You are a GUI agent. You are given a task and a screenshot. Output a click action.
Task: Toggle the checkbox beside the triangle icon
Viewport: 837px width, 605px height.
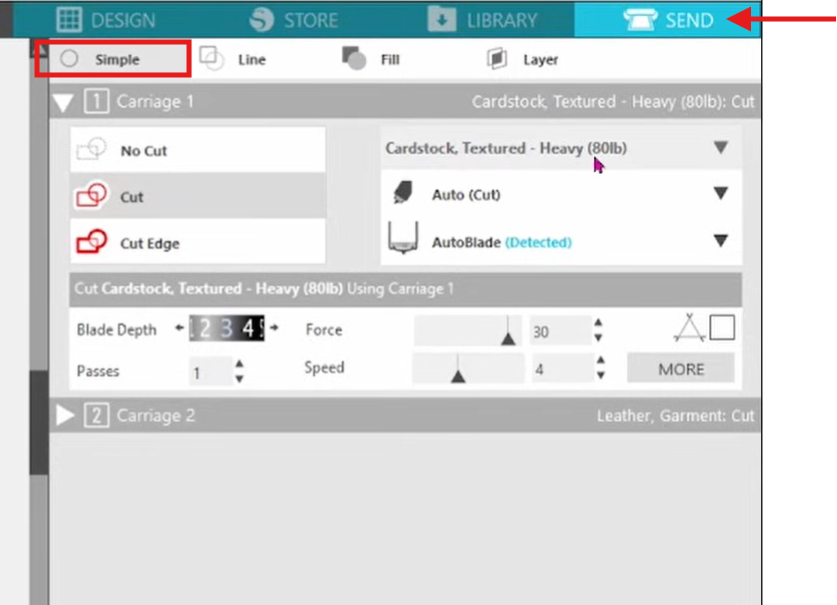(x=722, y=328)
